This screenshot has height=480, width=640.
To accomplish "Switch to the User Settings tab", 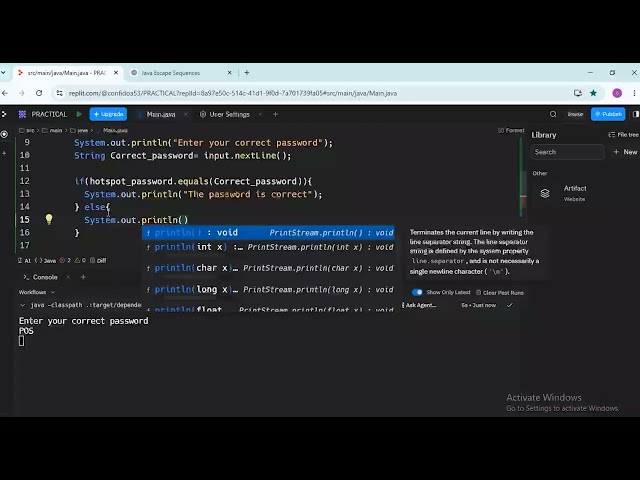I will [x=225, y=114].
